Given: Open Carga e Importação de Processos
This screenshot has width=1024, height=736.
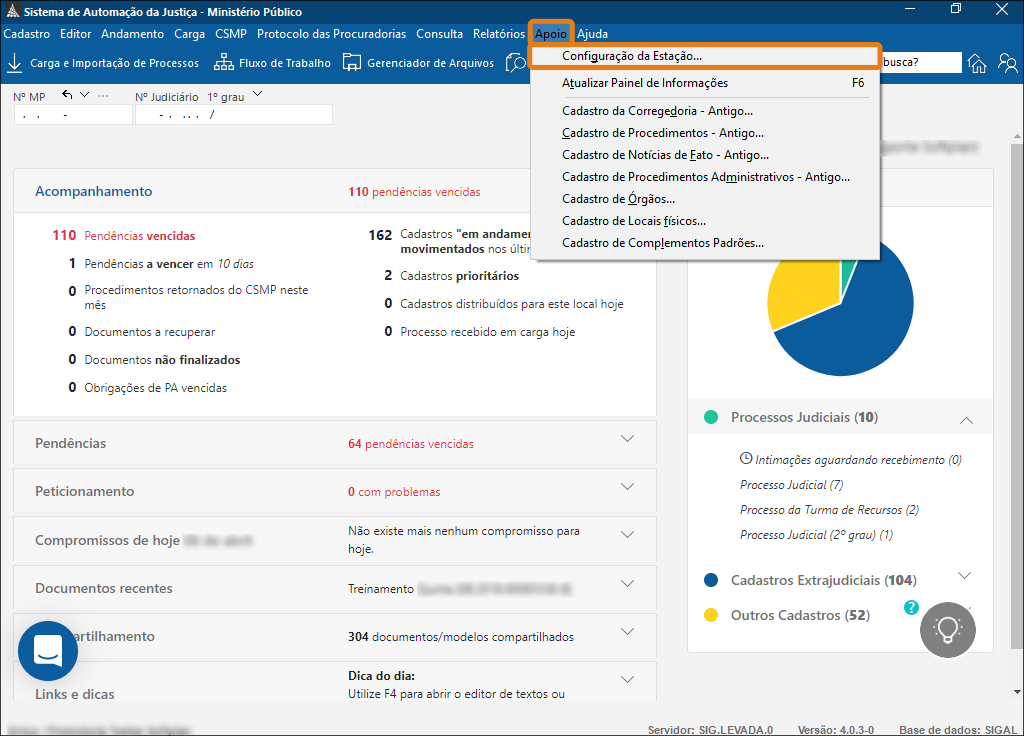Looking at the screenshot, I should (x=103, y=63).
